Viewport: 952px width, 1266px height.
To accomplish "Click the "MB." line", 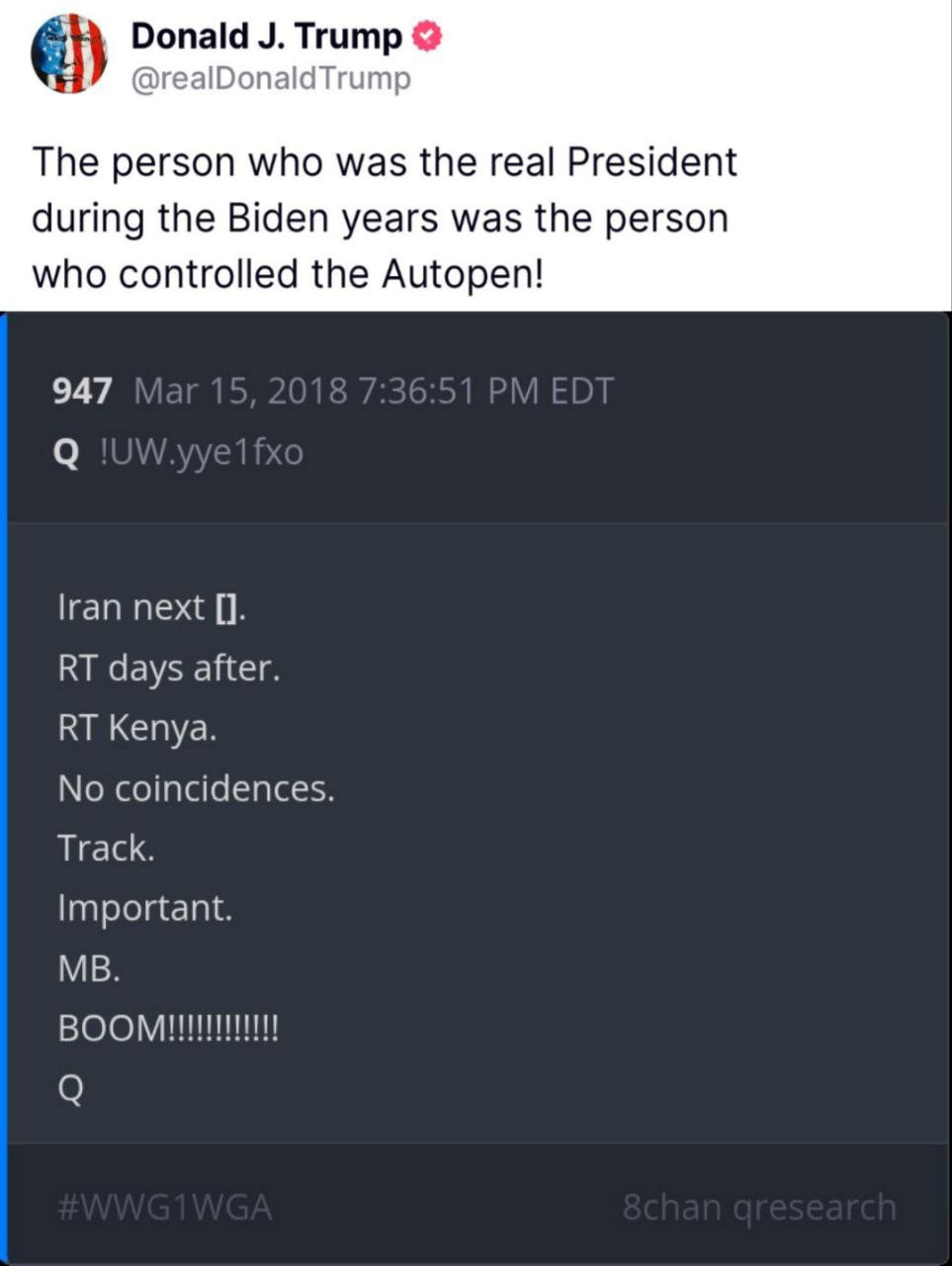I will click(89, 969).
